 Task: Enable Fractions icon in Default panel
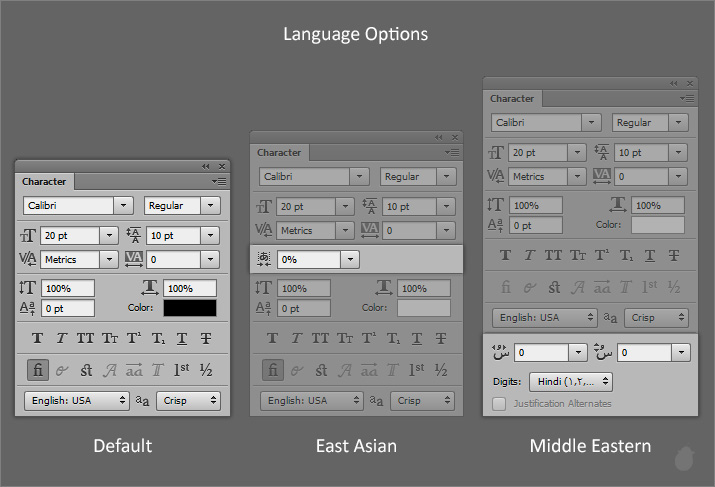click(x=206, y=370)
